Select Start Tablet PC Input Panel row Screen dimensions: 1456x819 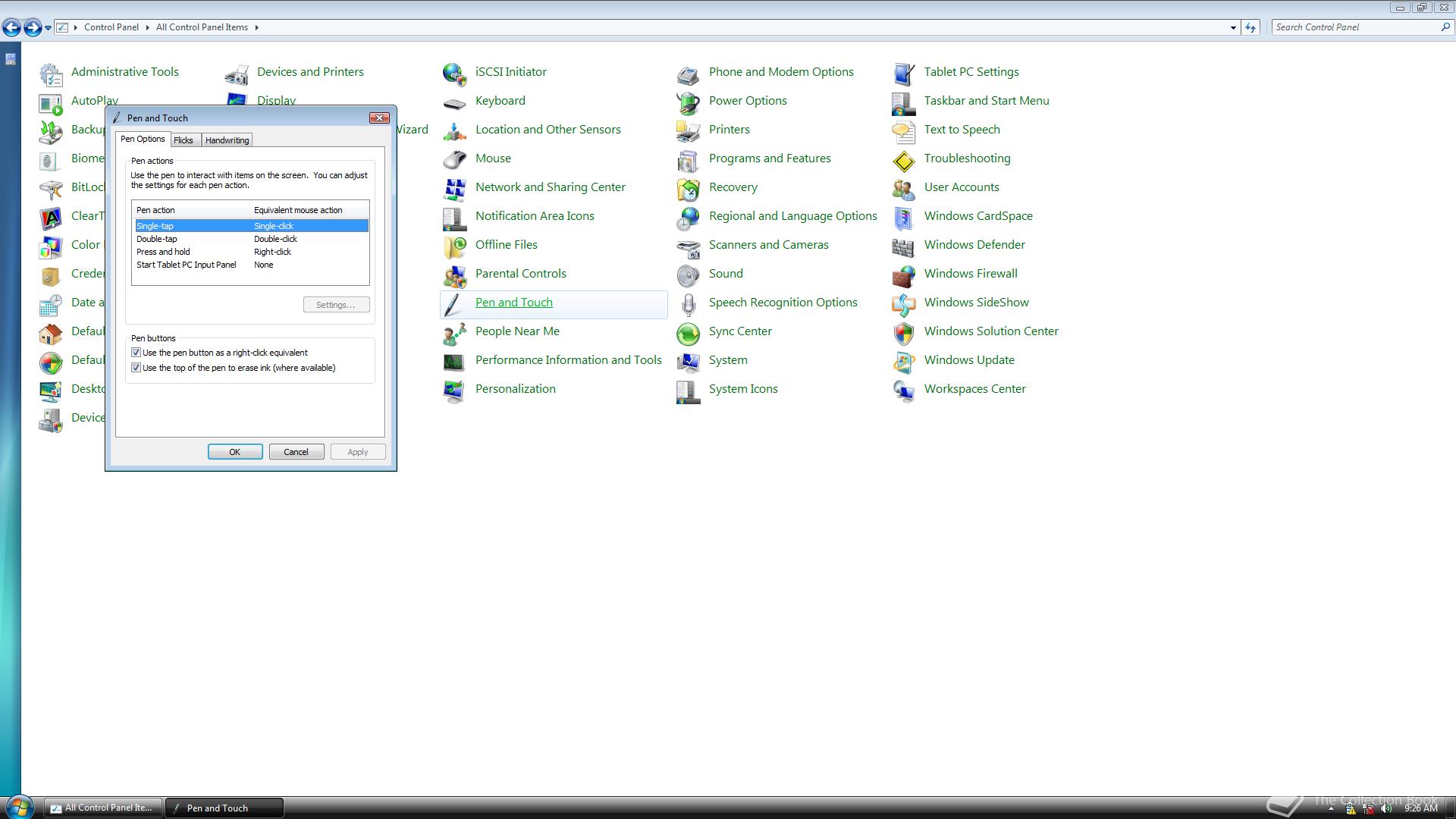[251, 265]
